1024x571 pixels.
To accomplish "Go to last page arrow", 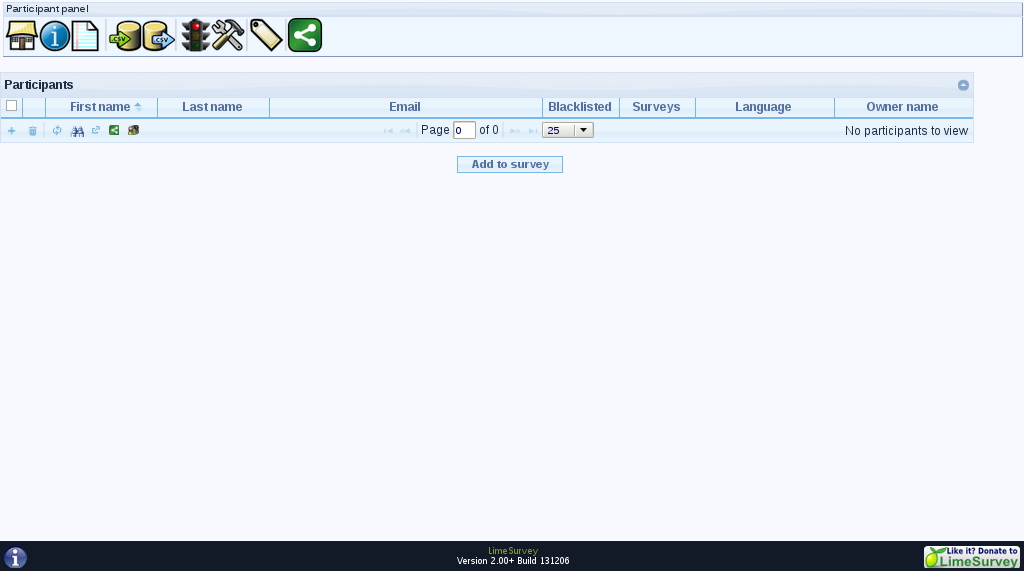I will [532, 131].
